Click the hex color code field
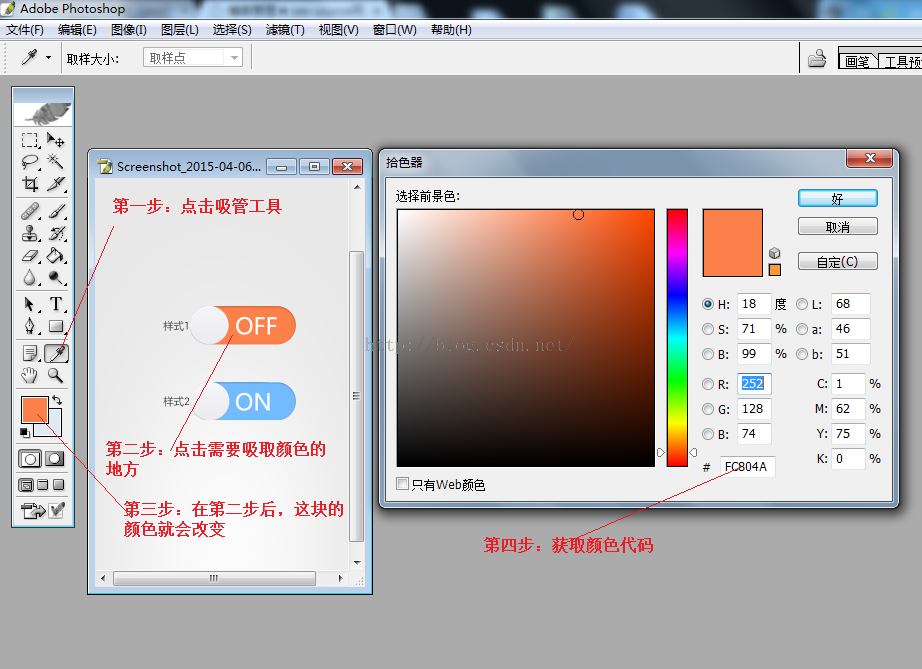Viewport: 922px width, 669px height. pos(747,467)
